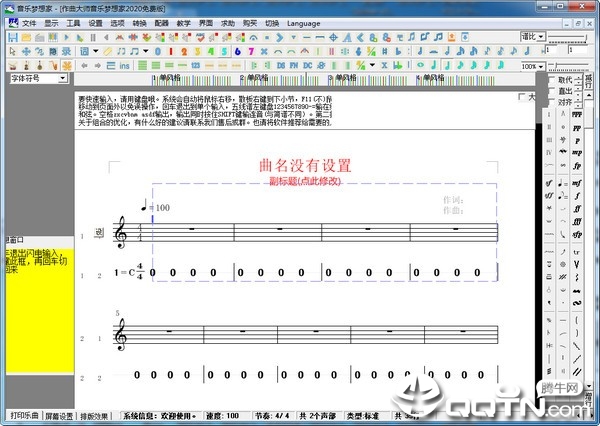The height and width of the screenshot is (426, 600).
Task: Click the saxophone instrument icon
Action: [53, 65]
